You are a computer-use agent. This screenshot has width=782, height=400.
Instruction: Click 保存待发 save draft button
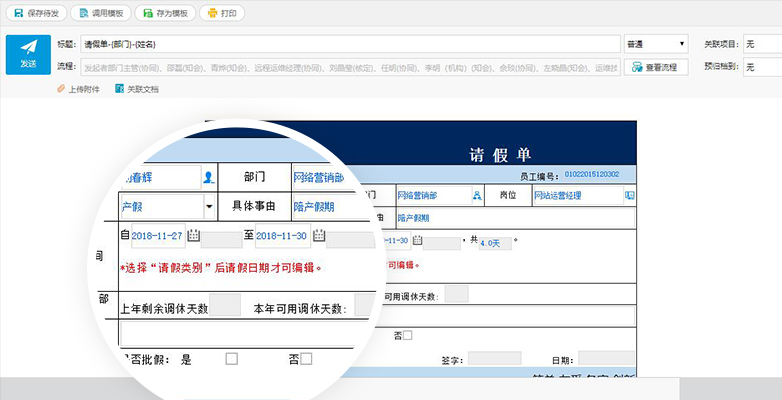click(x=37, y=13)
